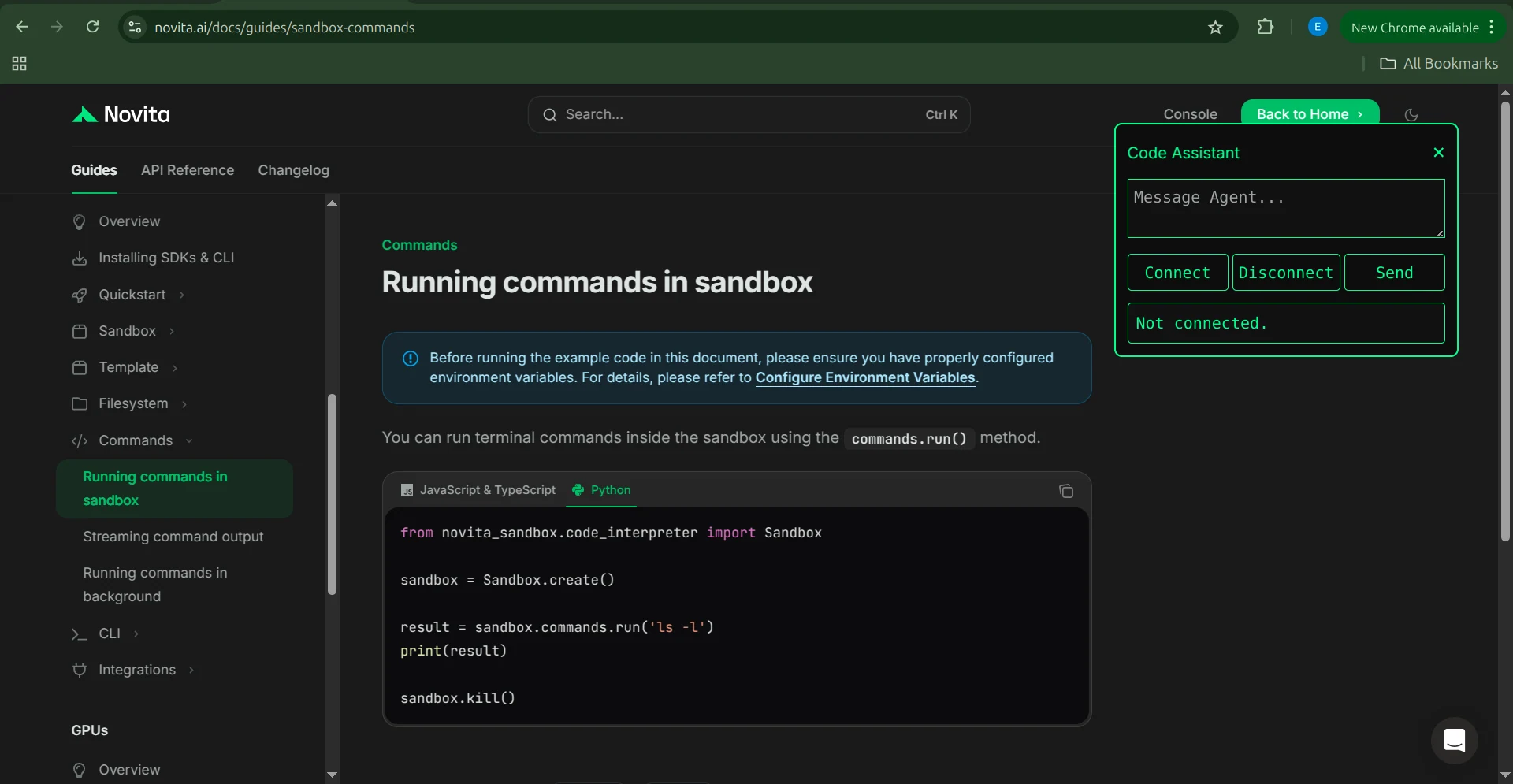Open the chat support widget
1513x784 pixels.
click(x=1454, y=741)
